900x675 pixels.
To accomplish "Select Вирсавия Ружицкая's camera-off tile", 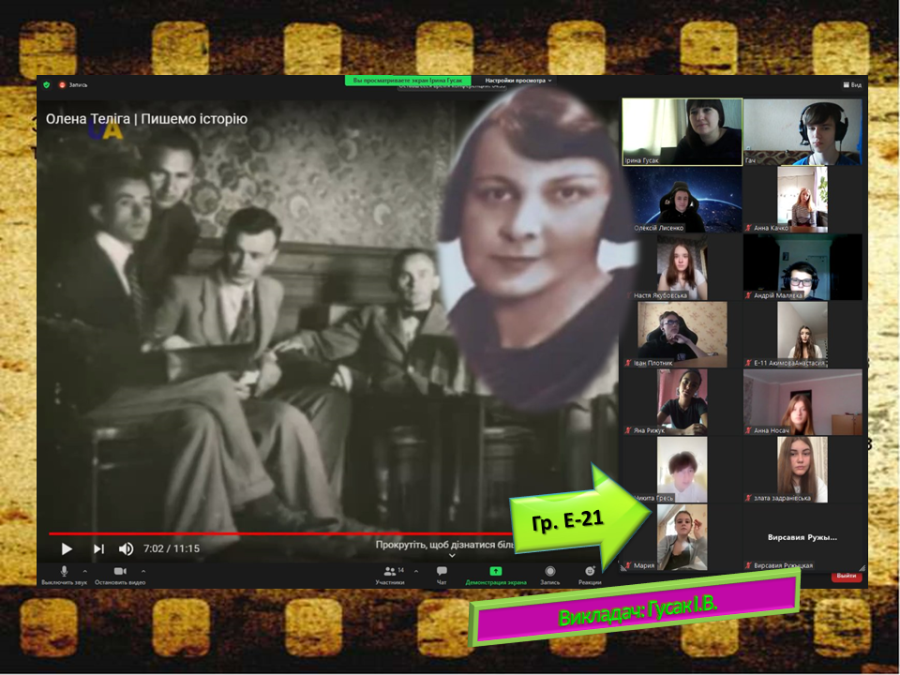I will click(803, 537).
